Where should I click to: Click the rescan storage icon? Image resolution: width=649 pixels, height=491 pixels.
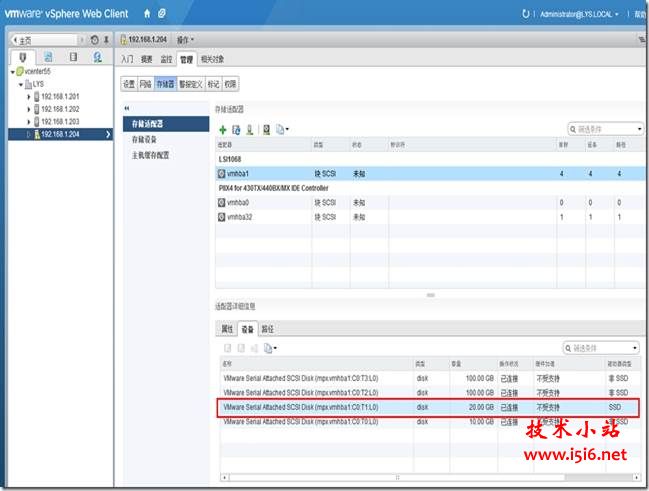point(250,130)
